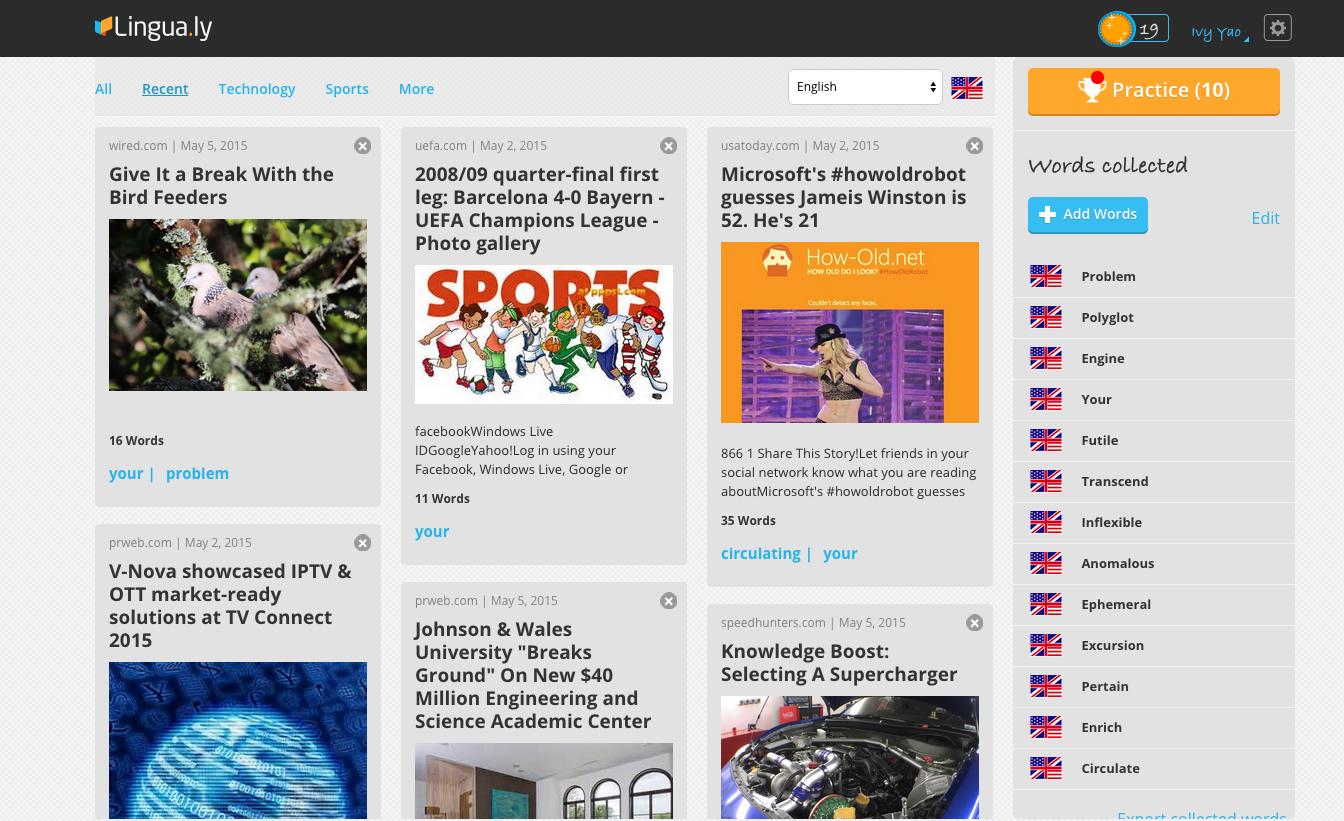Click the flag icon next to Transcend

tap(1046, 481)
